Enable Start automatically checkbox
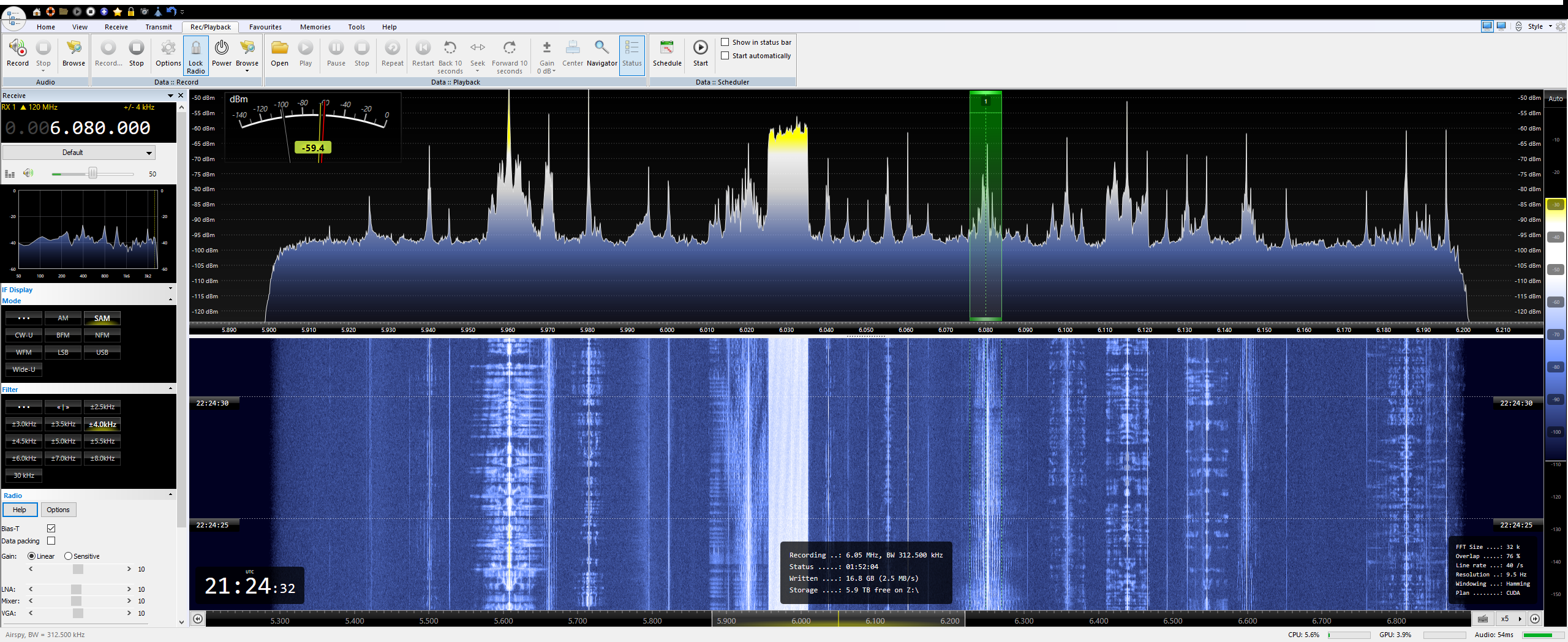The image size is (1568, 642). click(725, 56)
